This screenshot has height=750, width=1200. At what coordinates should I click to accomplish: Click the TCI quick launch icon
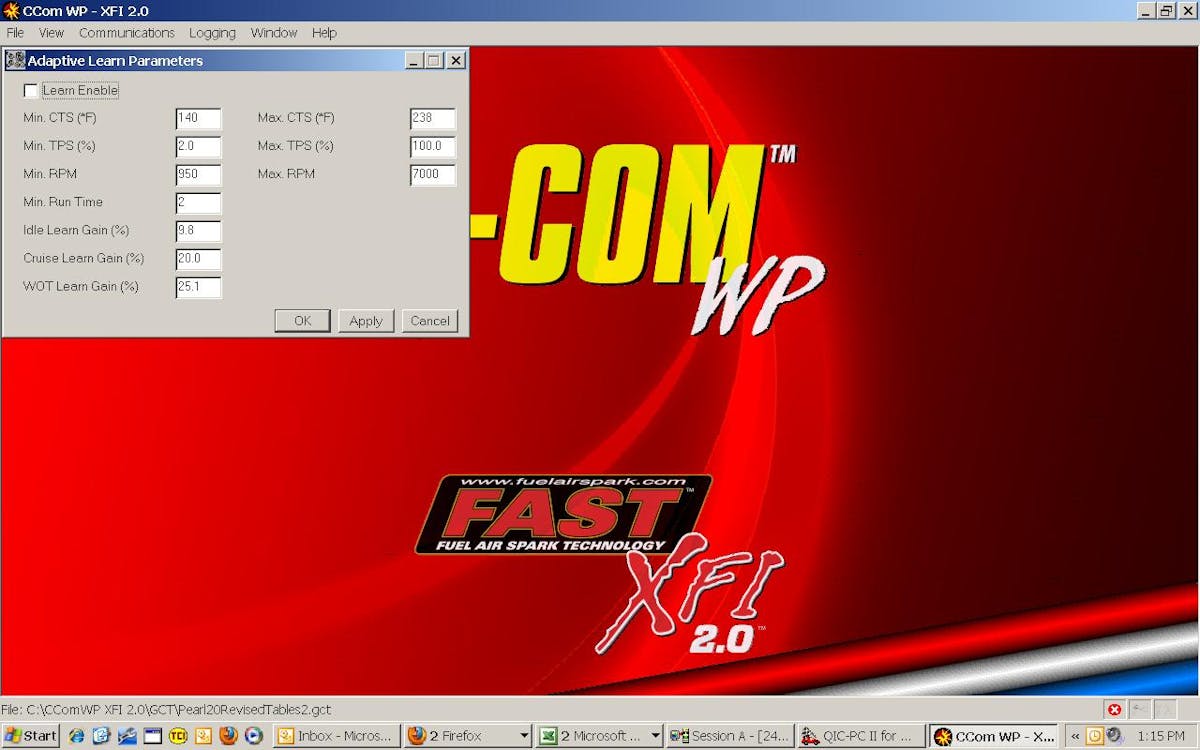(x=178, y=736)
